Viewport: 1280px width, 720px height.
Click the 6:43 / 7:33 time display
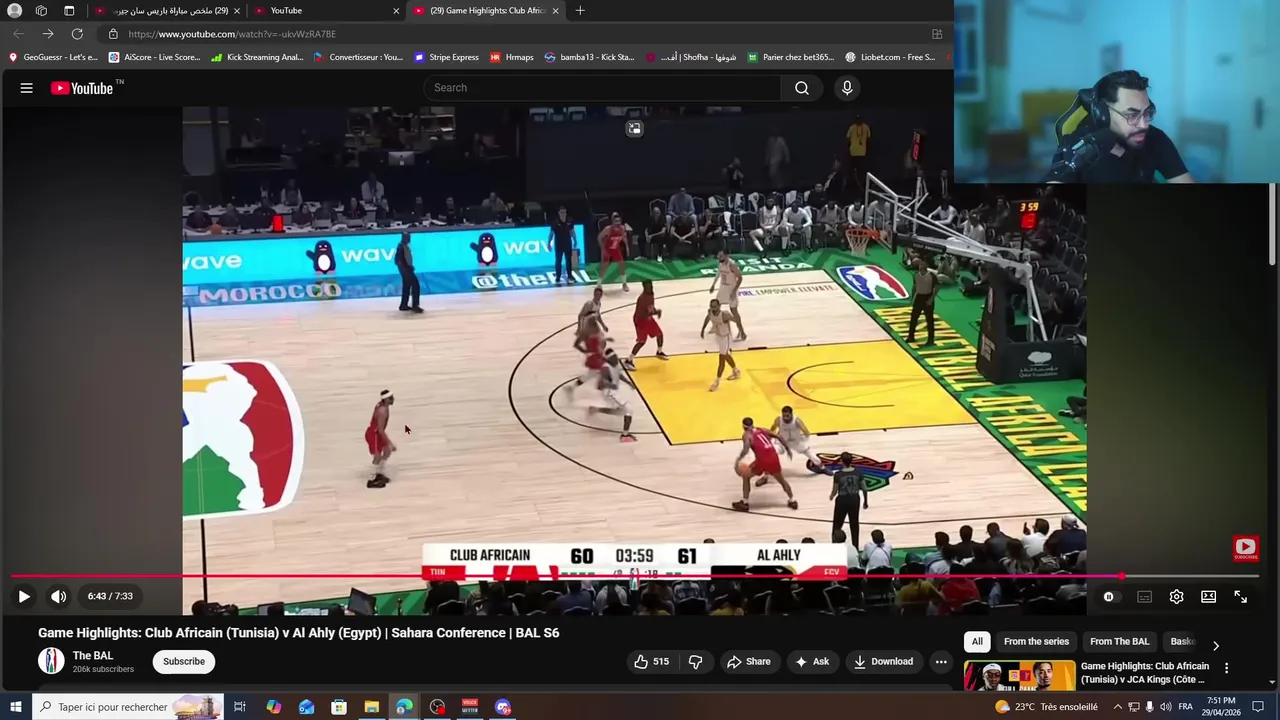[x=110, y=596]
